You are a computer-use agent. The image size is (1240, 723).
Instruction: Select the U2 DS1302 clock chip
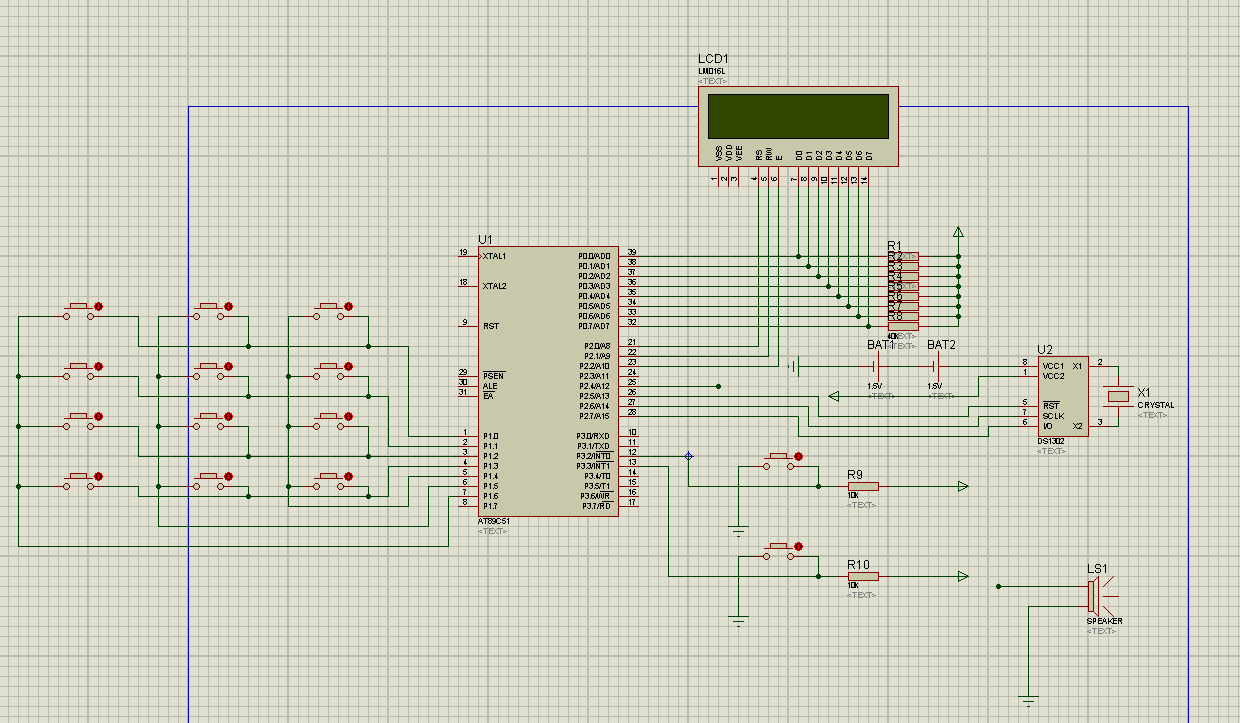[1062, 396]
